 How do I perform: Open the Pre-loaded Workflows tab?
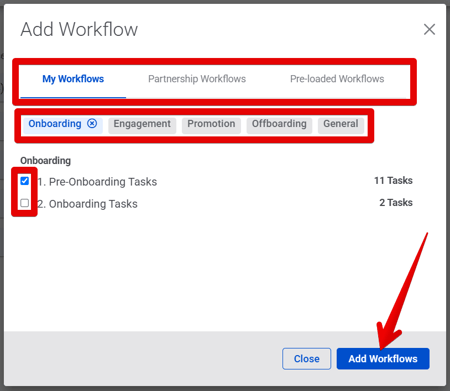337,79
